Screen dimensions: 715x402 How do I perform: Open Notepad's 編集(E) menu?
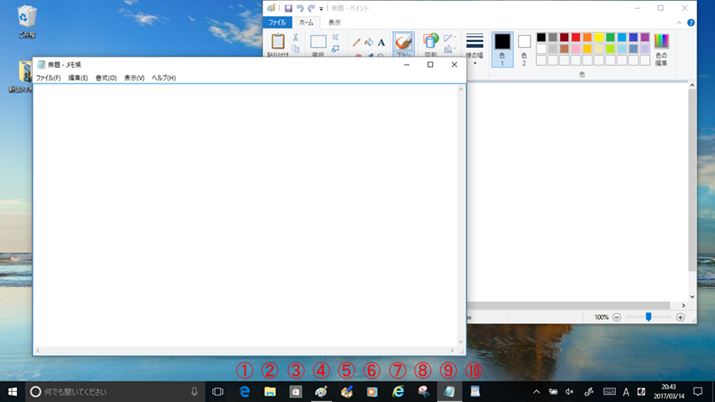(x=78, y=78)
